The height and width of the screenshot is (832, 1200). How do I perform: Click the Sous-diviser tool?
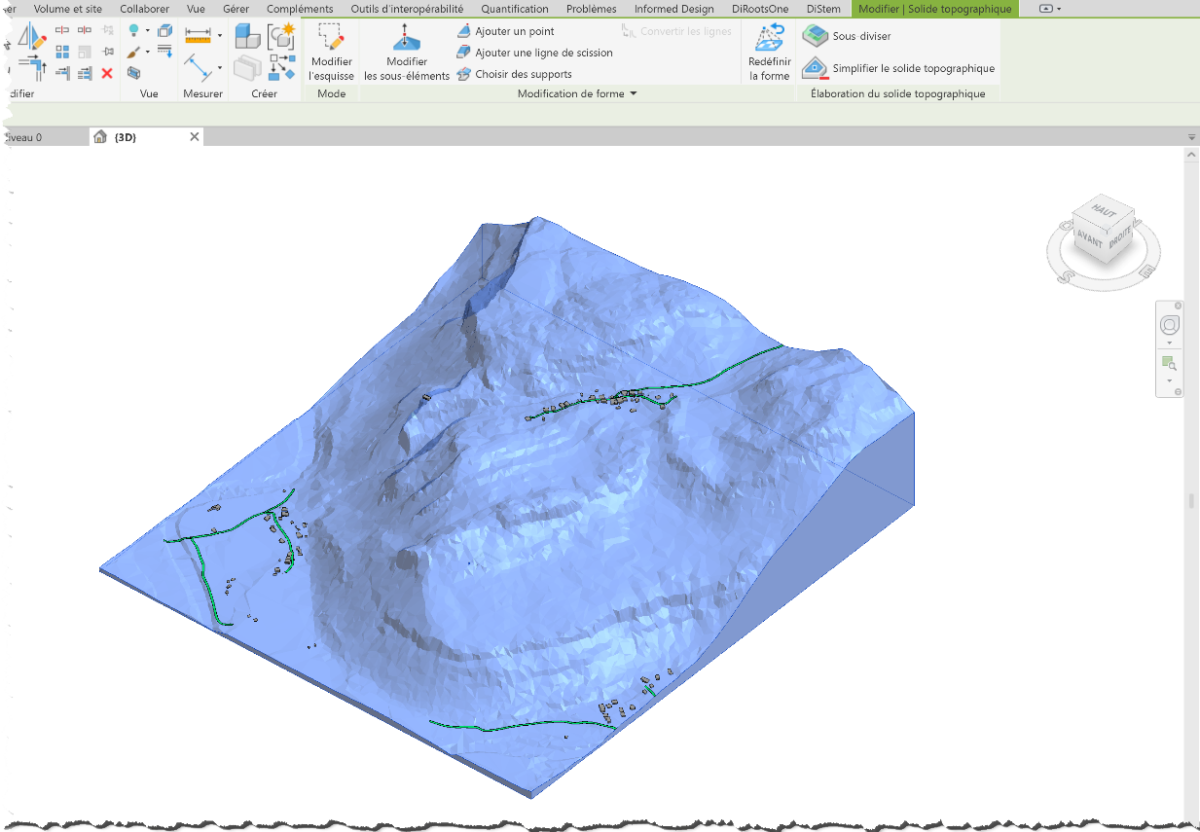(848, 36)
